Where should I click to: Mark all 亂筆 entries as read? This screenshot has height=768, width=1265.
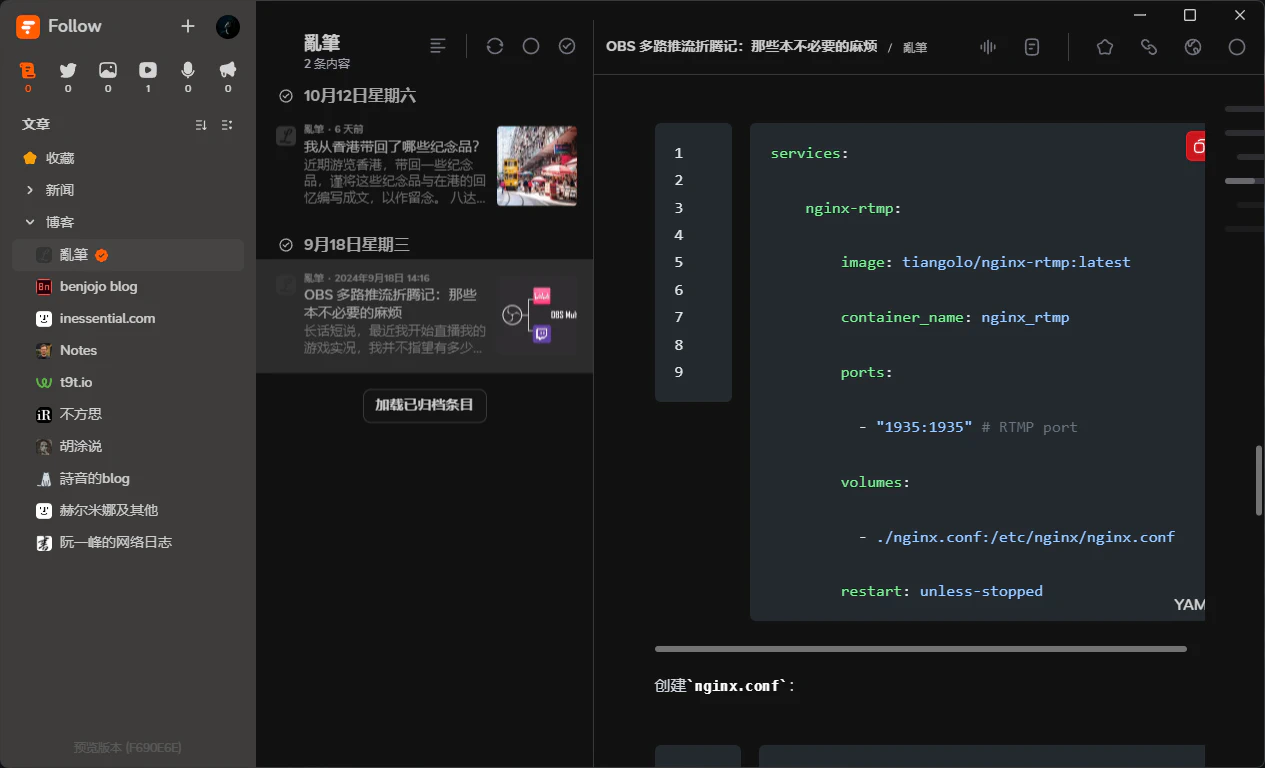point(567,46)
